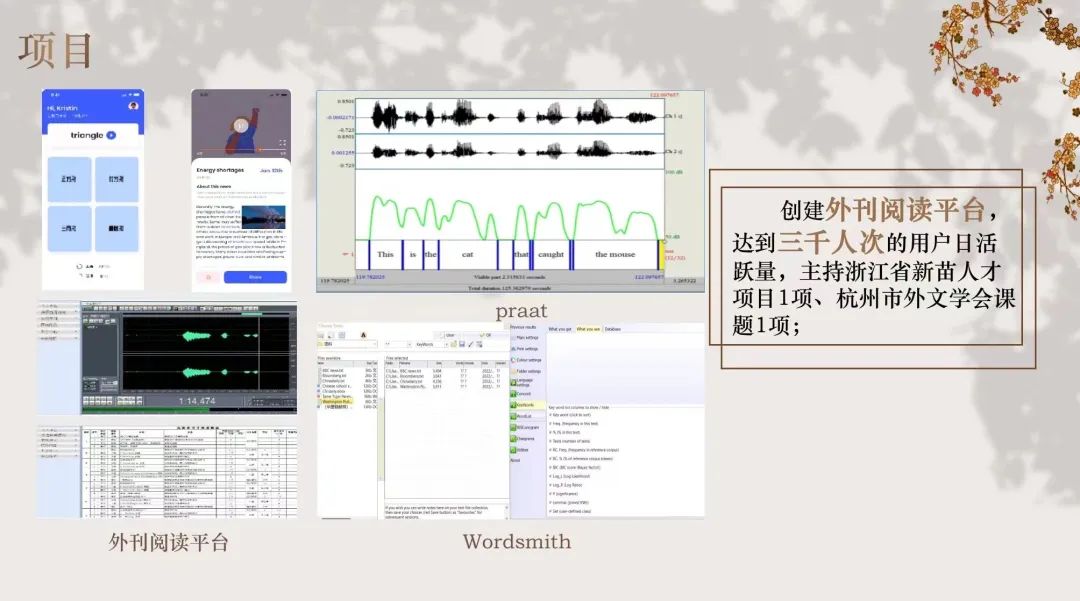Click the OK button in the file chooser

pos(488,335)
